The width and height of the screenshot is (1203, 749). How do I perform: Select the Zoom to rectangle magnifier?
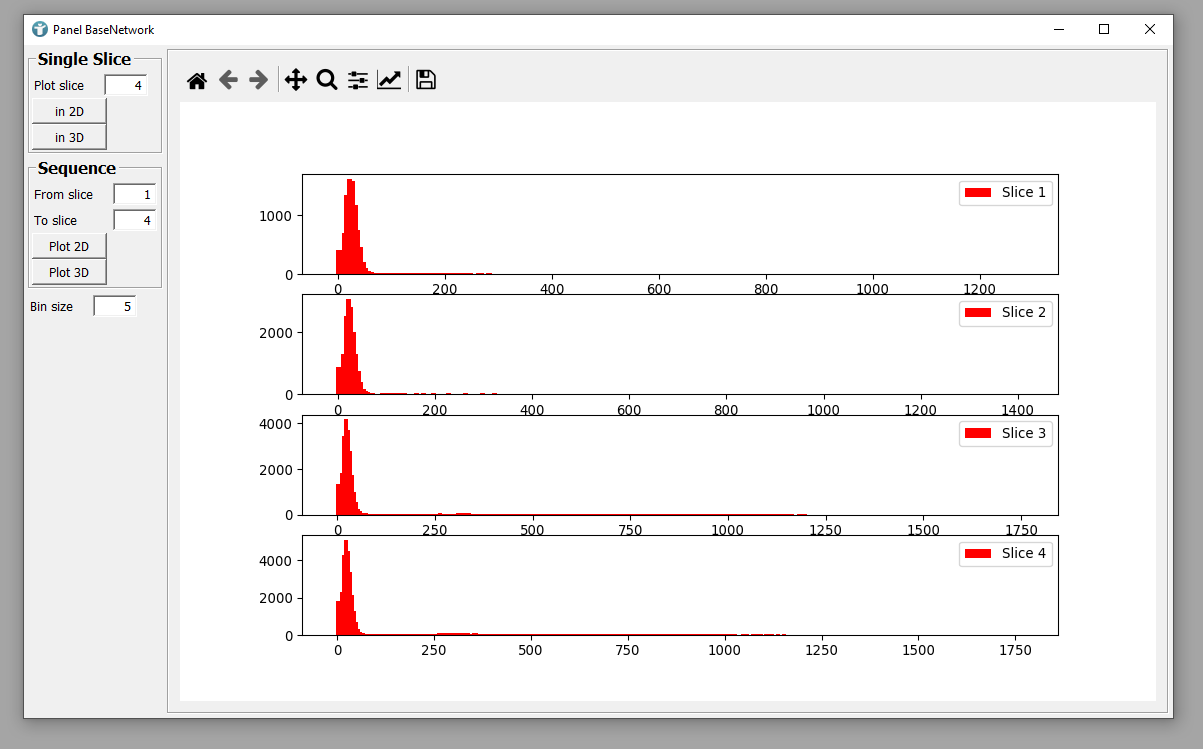(x=326, y=80)
